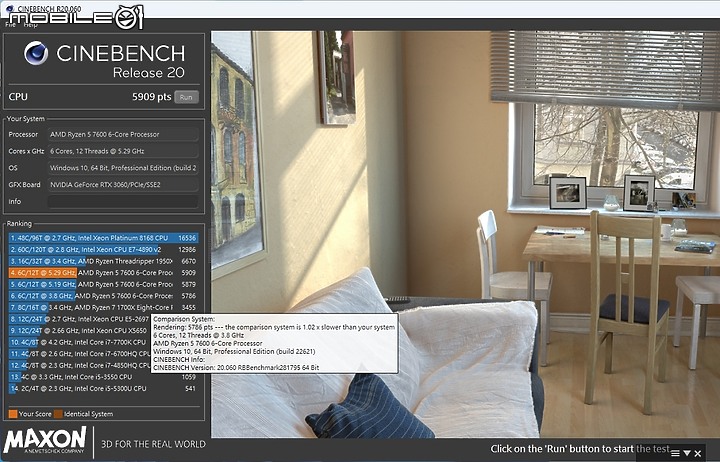This screenshot has width=720, height=462.
Task: Click into the empty Info field
Action: click(x=123, y=202)
